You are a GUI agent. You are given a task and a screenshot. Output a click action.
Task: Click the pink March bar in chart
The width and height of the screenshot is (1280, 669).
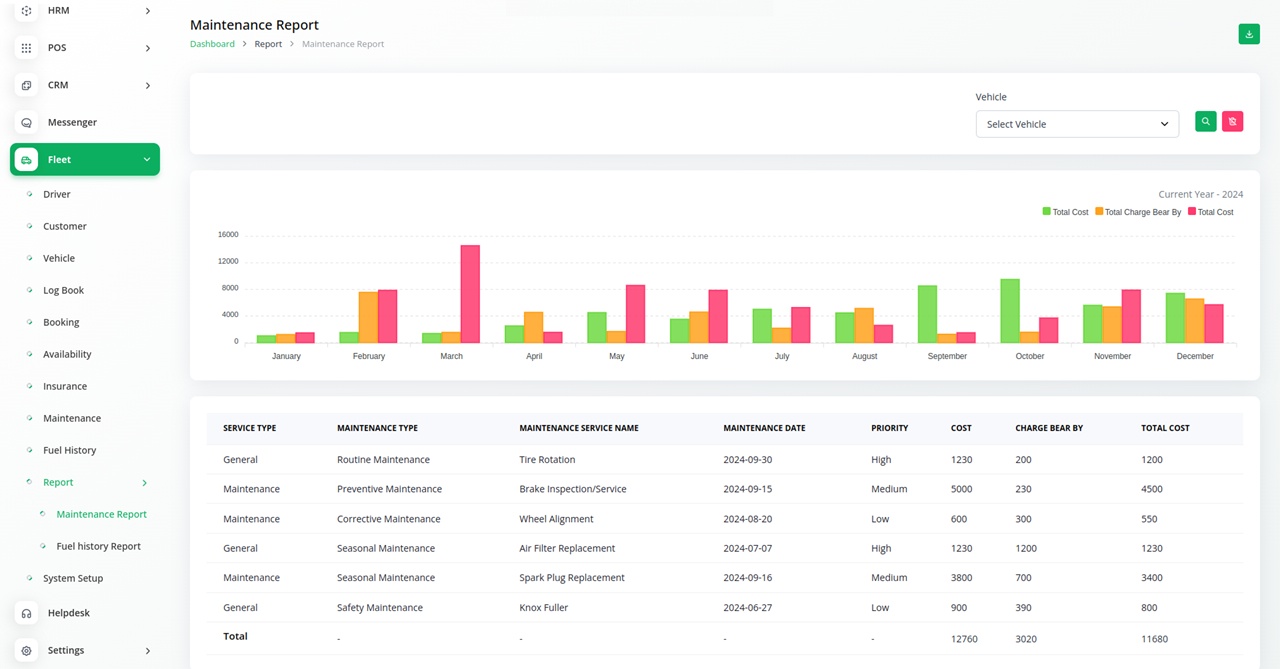(x=470, y=294)
